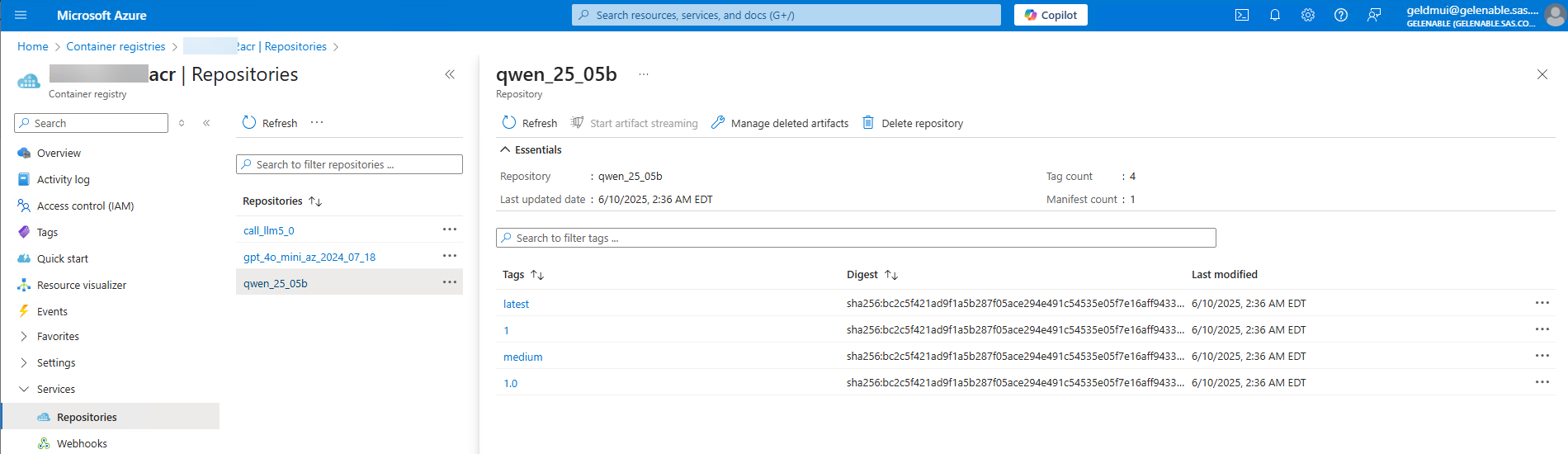Open the help question mark icon
1568x454 pixels.
point(1341,15)
